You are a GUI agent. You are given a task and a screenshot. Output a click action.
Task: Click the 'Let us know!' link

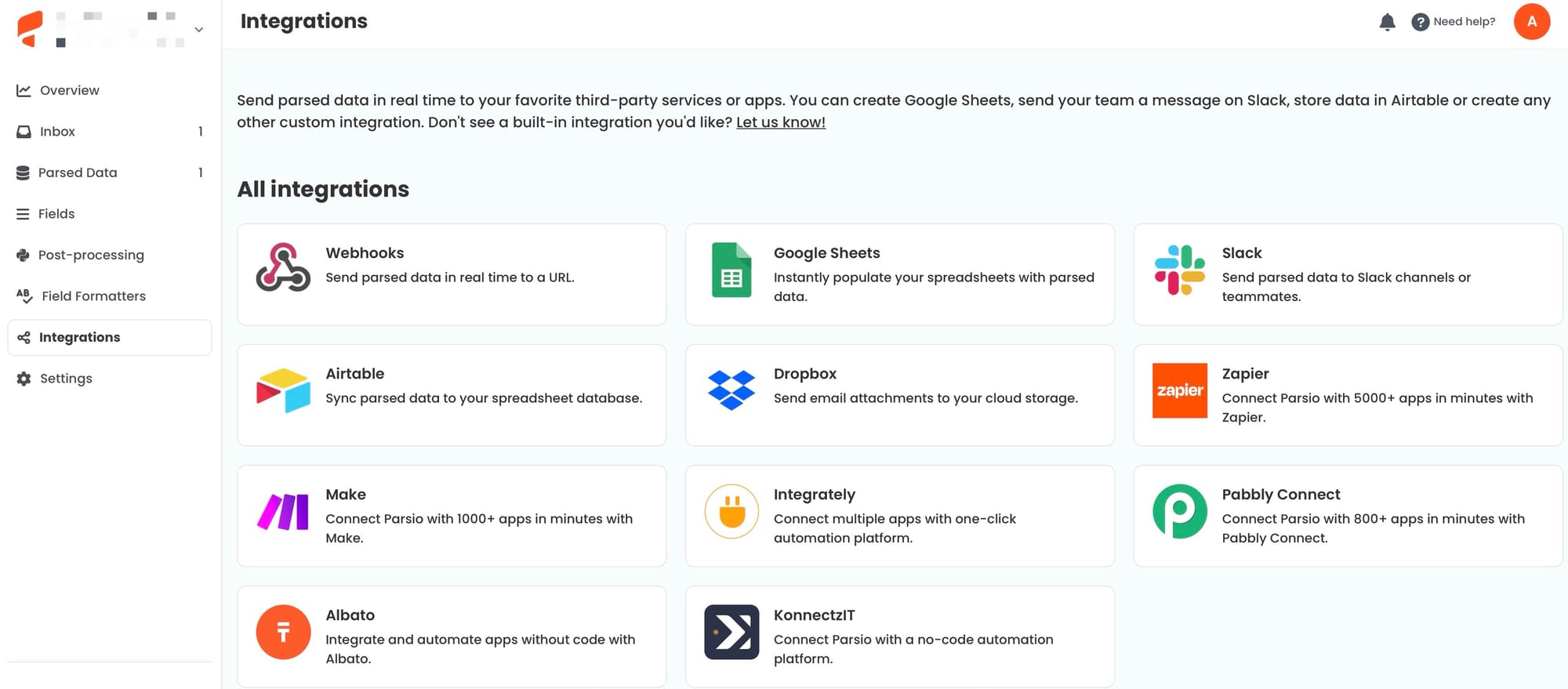pos(780,122)
